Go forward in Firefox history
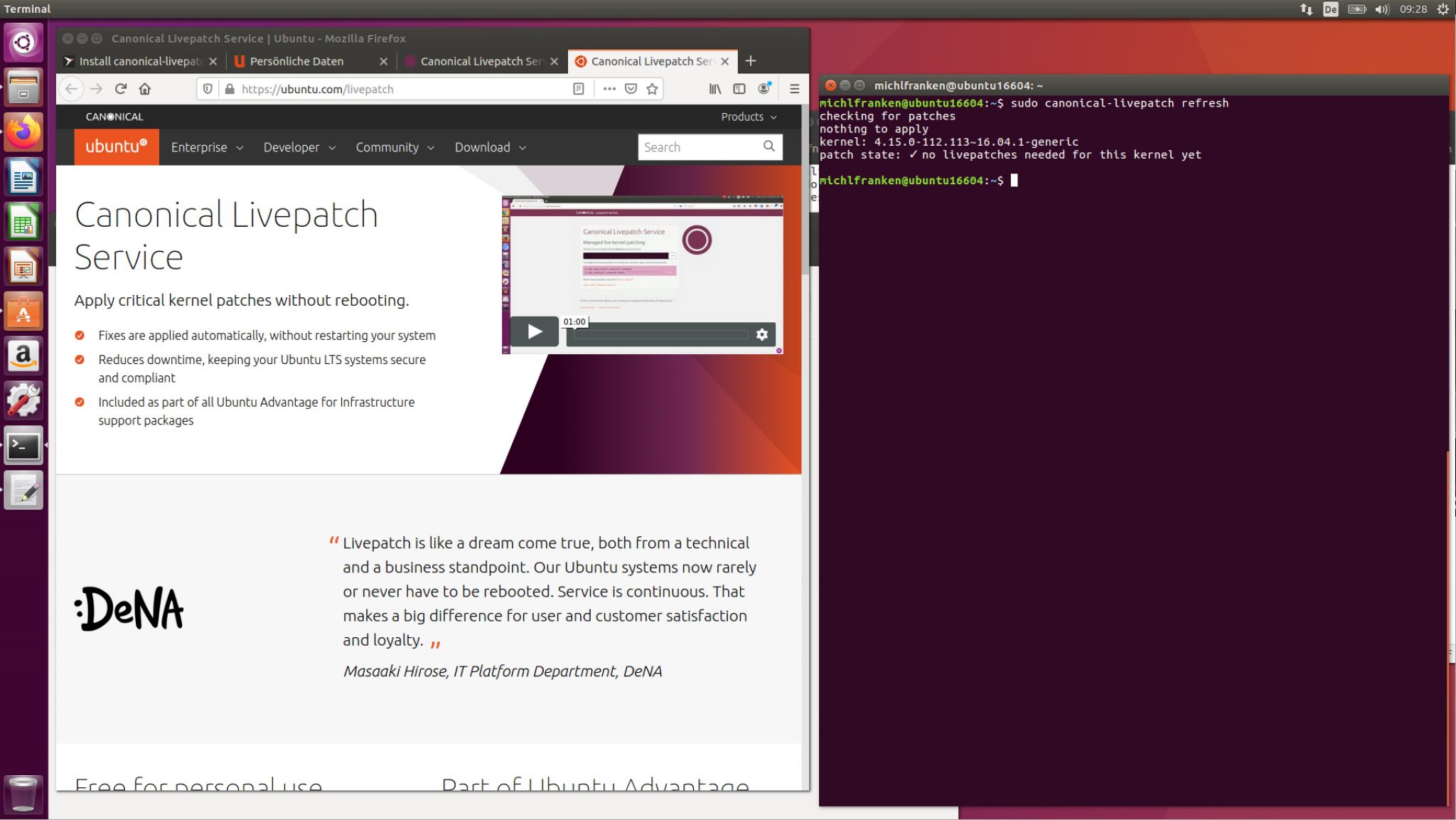The width and height of the screenshot is (1456, 820). pos(96,89)
